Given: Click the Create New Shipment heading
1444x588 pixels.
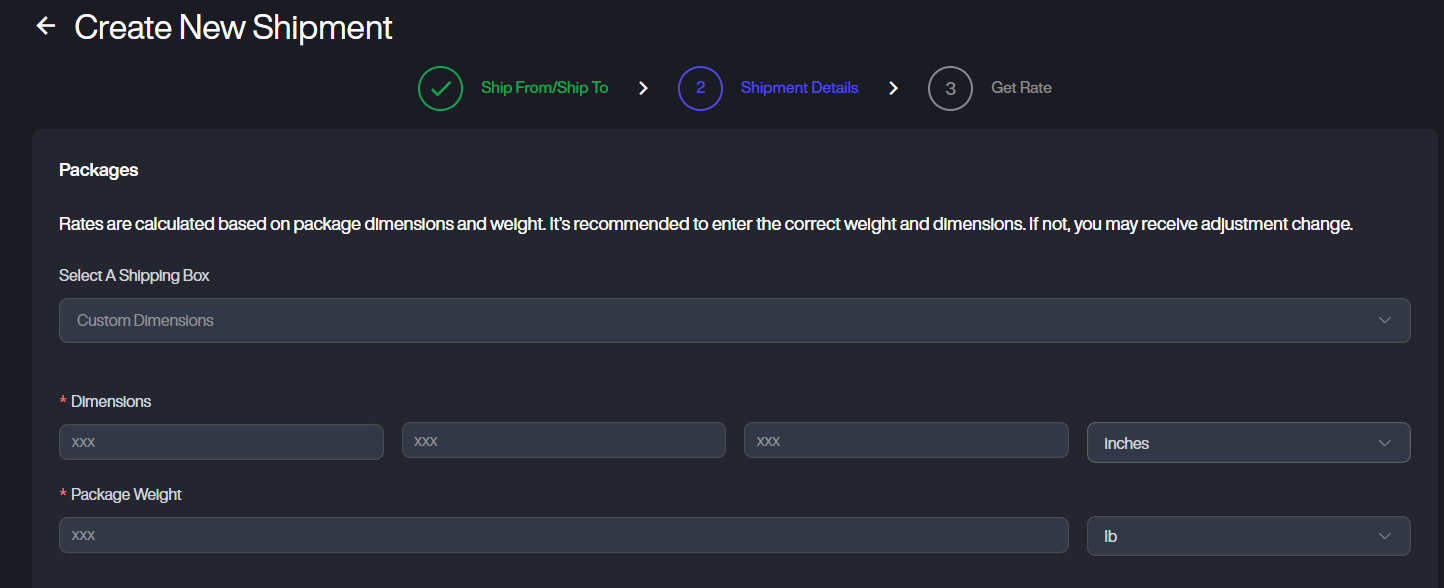Looking at the screenshot, I should coord(233,27).
